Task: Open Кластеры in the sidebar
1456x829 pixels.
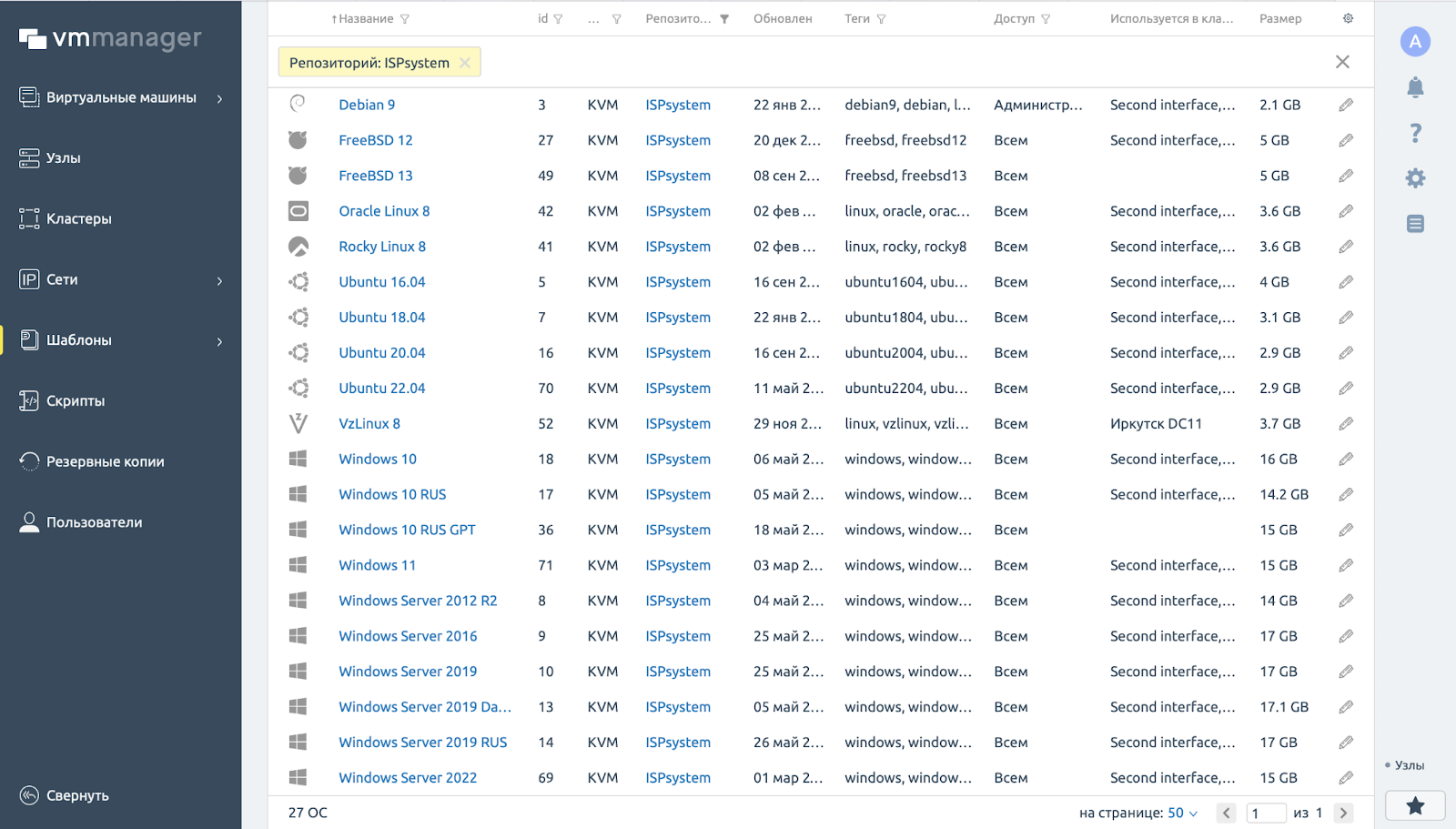Action: pyautogui.click(x=79, y=219)
